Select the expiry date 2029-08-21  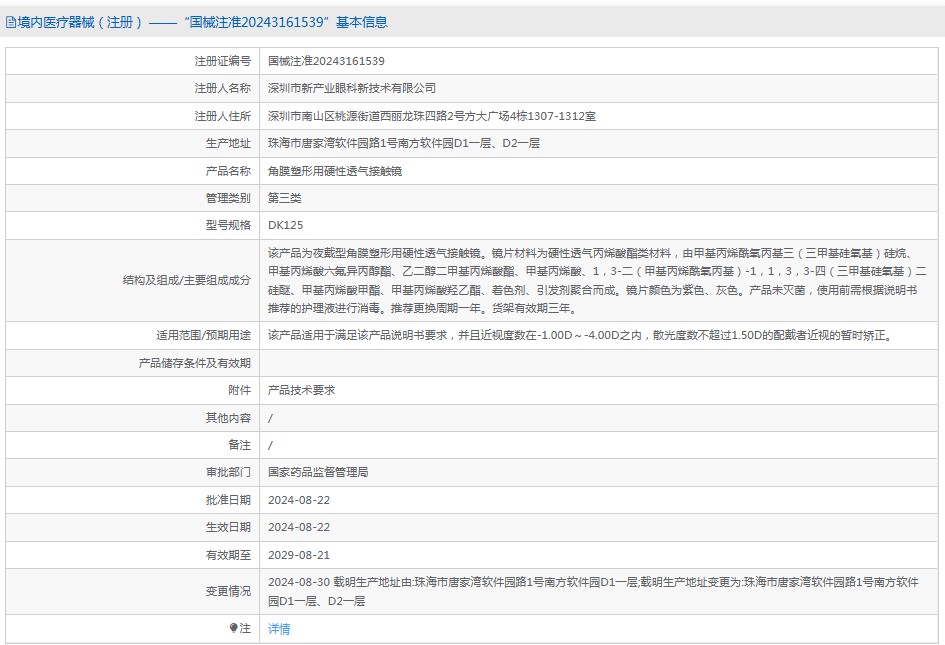(299, 554)
